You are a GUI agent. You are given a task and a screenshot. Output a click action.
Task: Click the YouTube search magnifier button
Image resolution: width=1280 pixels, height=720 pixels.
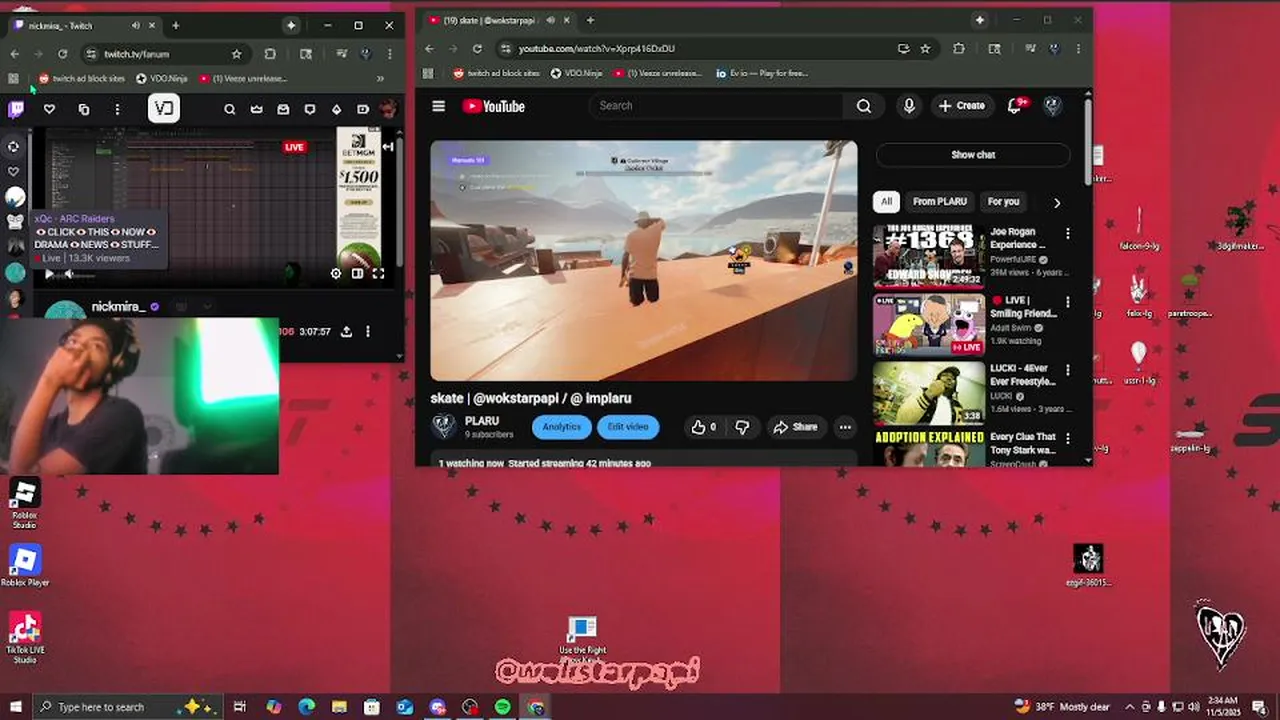pyautogui.click(x=864, y=106)
